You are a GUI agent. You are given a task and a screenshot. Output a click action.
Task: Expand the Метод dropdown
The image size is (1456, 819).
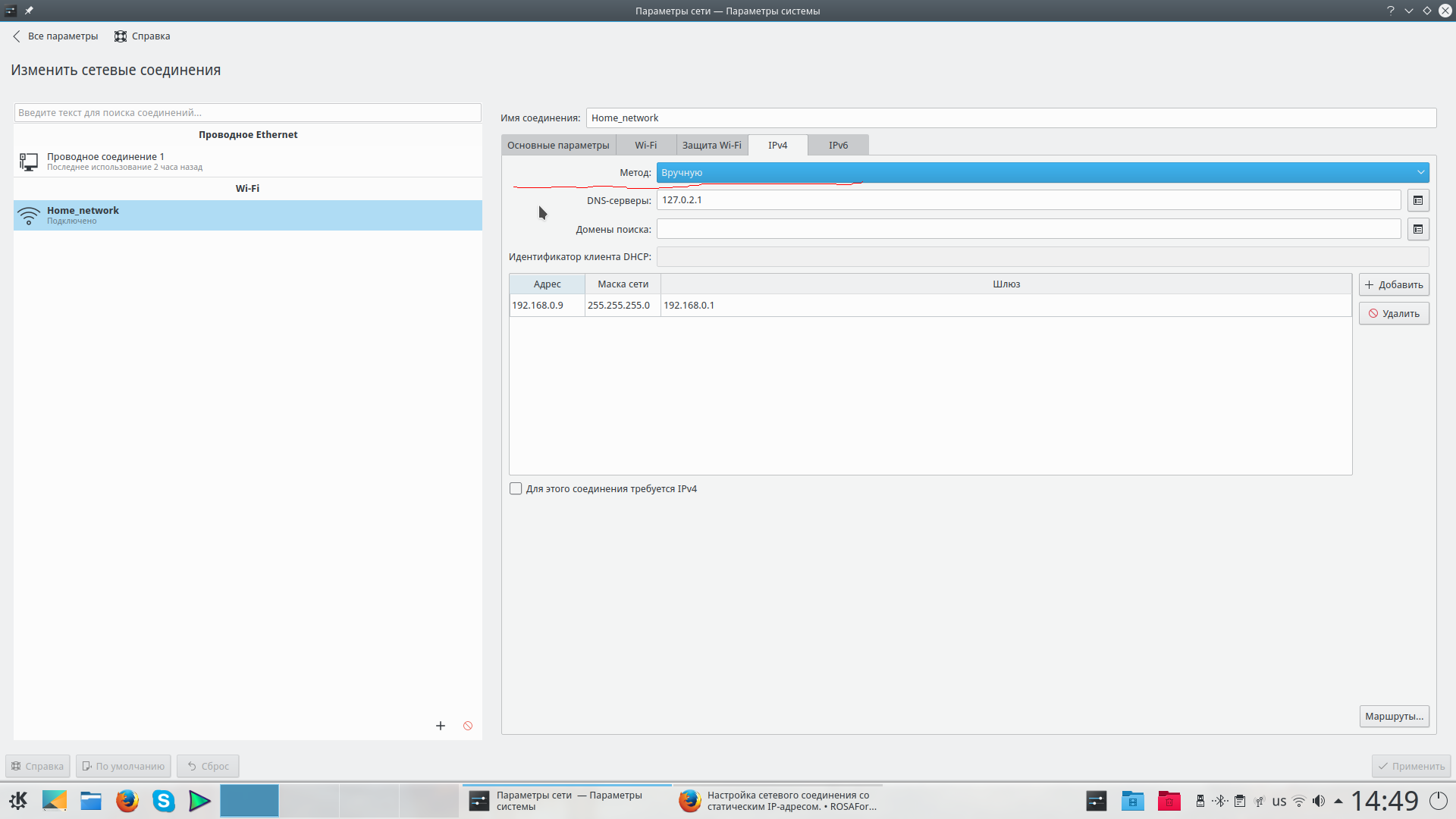click(1042, 172)
